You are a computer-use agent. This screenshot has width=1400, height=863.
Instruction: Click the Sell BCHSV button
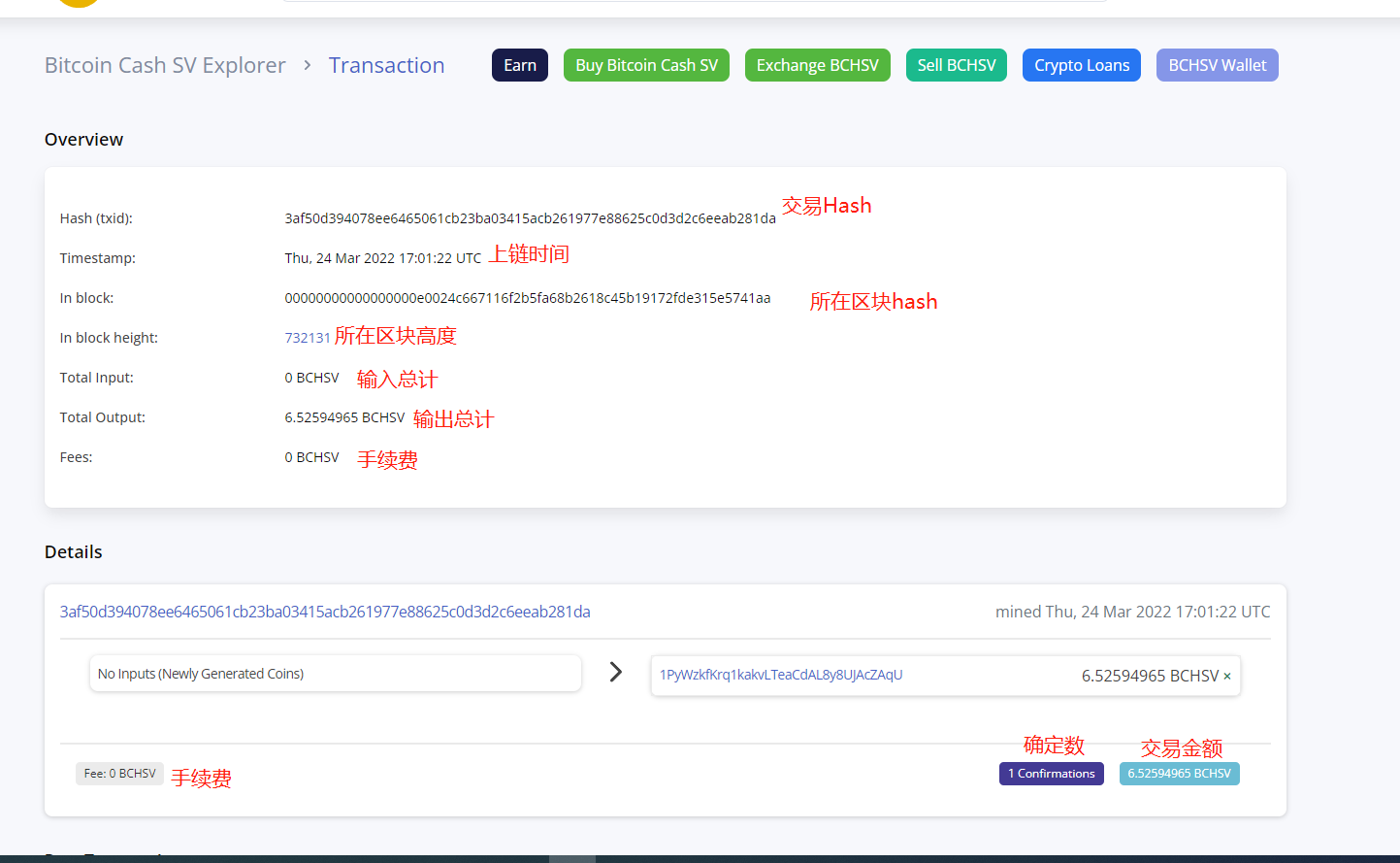957,65
